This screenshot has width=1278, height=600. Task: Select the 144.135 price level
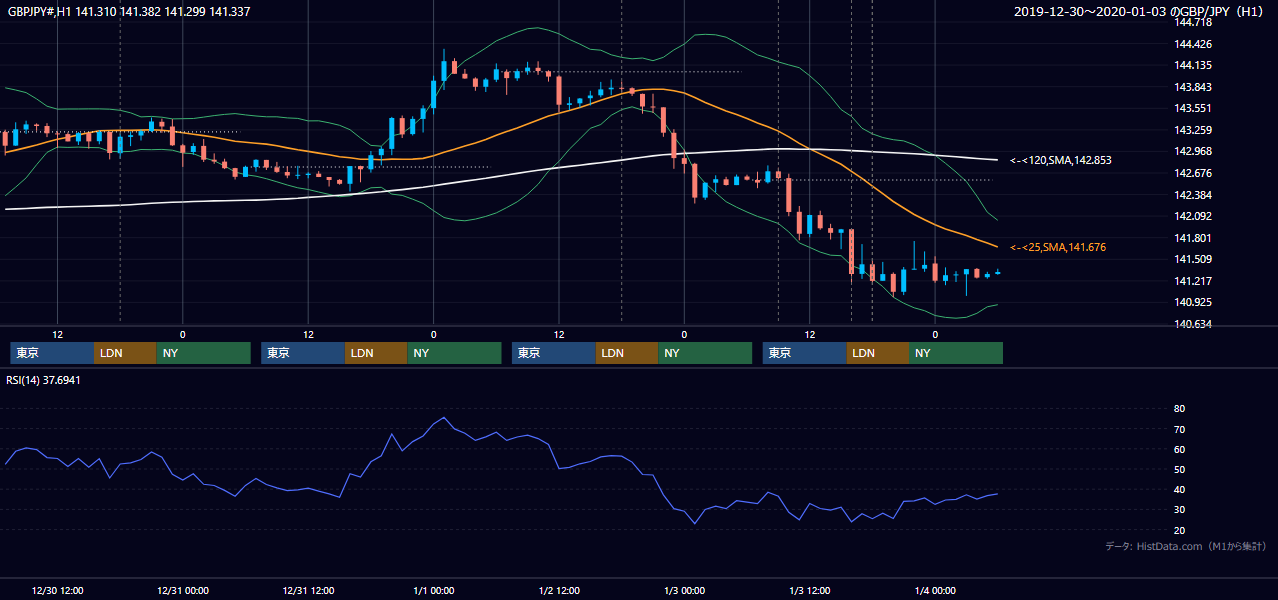coord(1193,66)
